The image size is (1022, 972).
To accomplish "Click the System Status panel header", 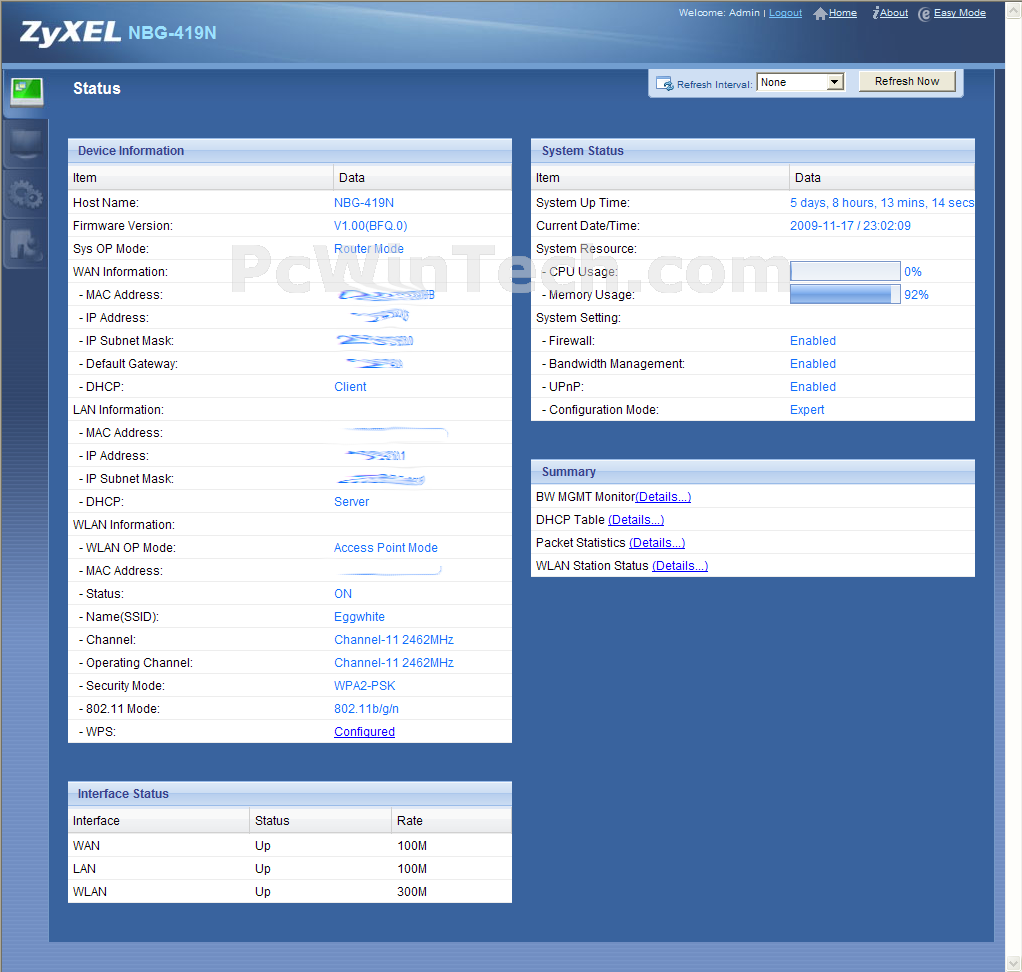I will click(x=753, y=151).
